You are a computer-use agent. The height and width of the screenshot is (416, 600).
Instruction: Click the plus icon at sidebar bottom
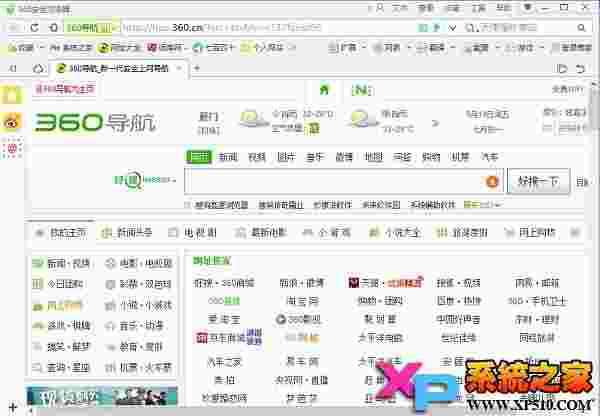(13, 406)
